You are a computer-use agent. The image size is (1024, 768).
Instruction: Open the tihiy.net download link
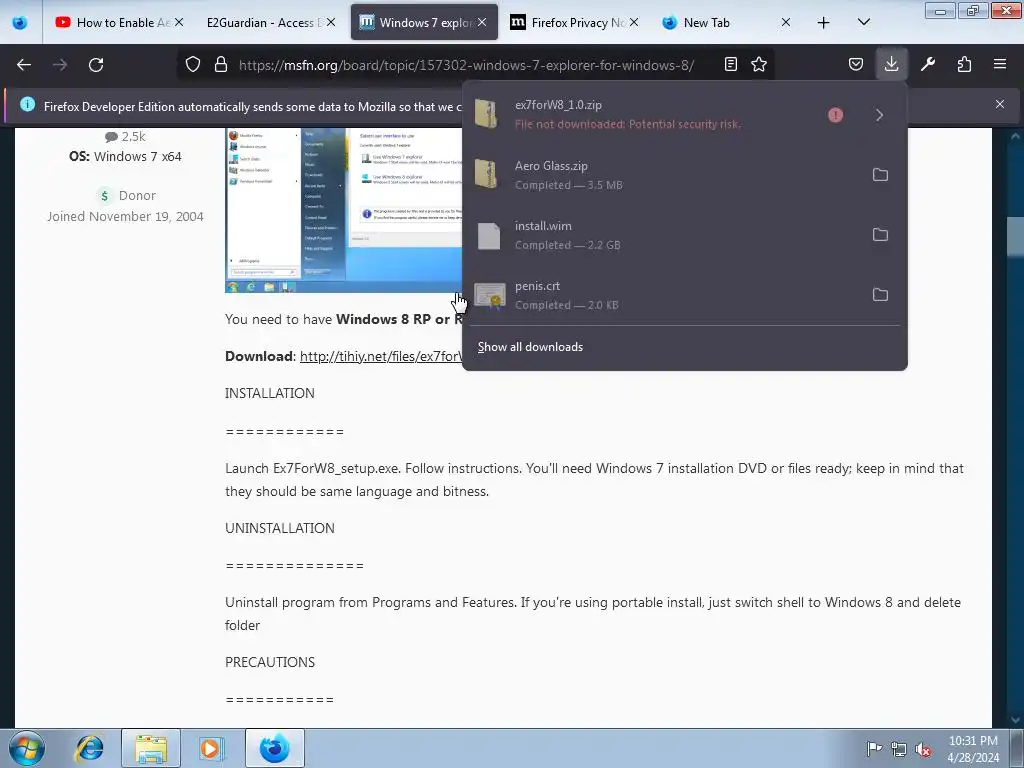click(x=381, y=357)
